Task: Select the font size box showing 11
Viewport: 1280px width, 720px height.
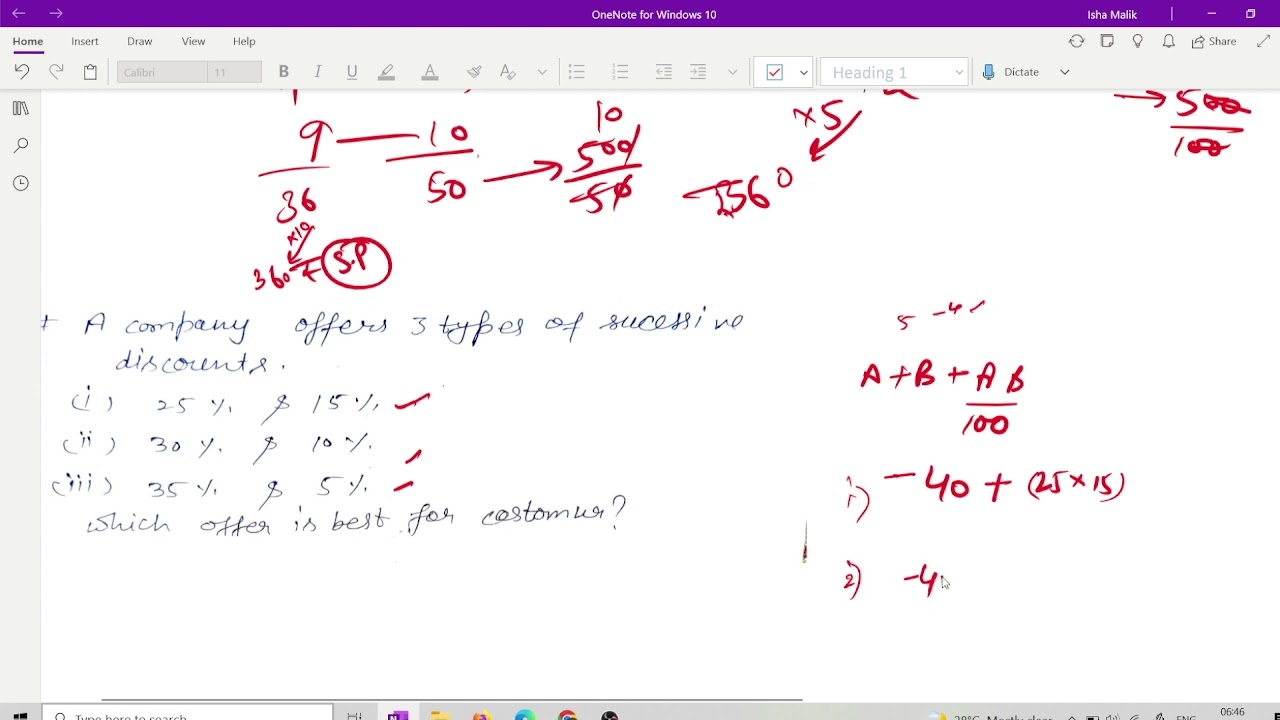Action: pyautogui.click(x=234, y=72)
